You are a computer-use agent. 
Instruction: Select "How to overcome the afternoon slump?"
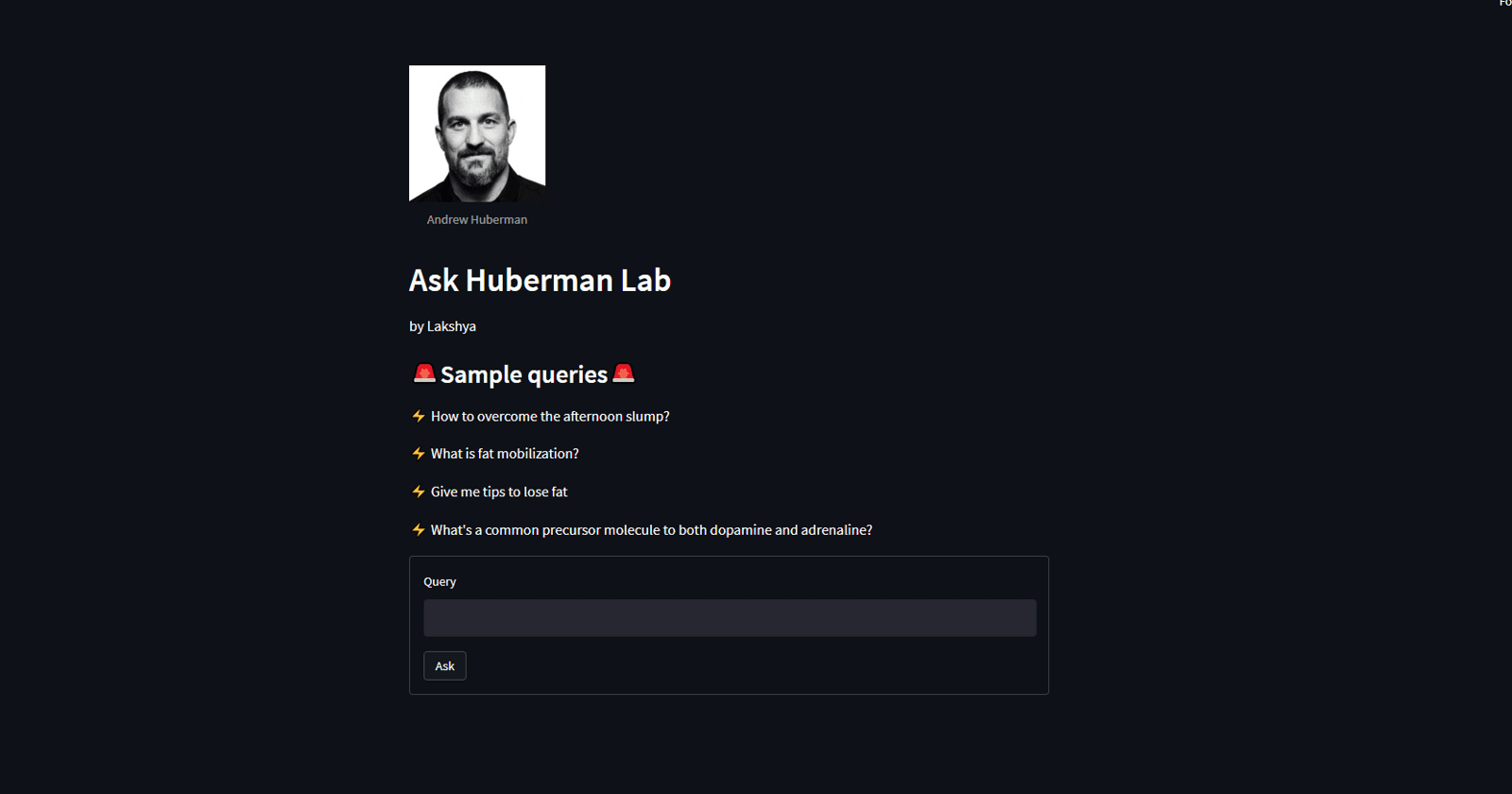point(549,416)
